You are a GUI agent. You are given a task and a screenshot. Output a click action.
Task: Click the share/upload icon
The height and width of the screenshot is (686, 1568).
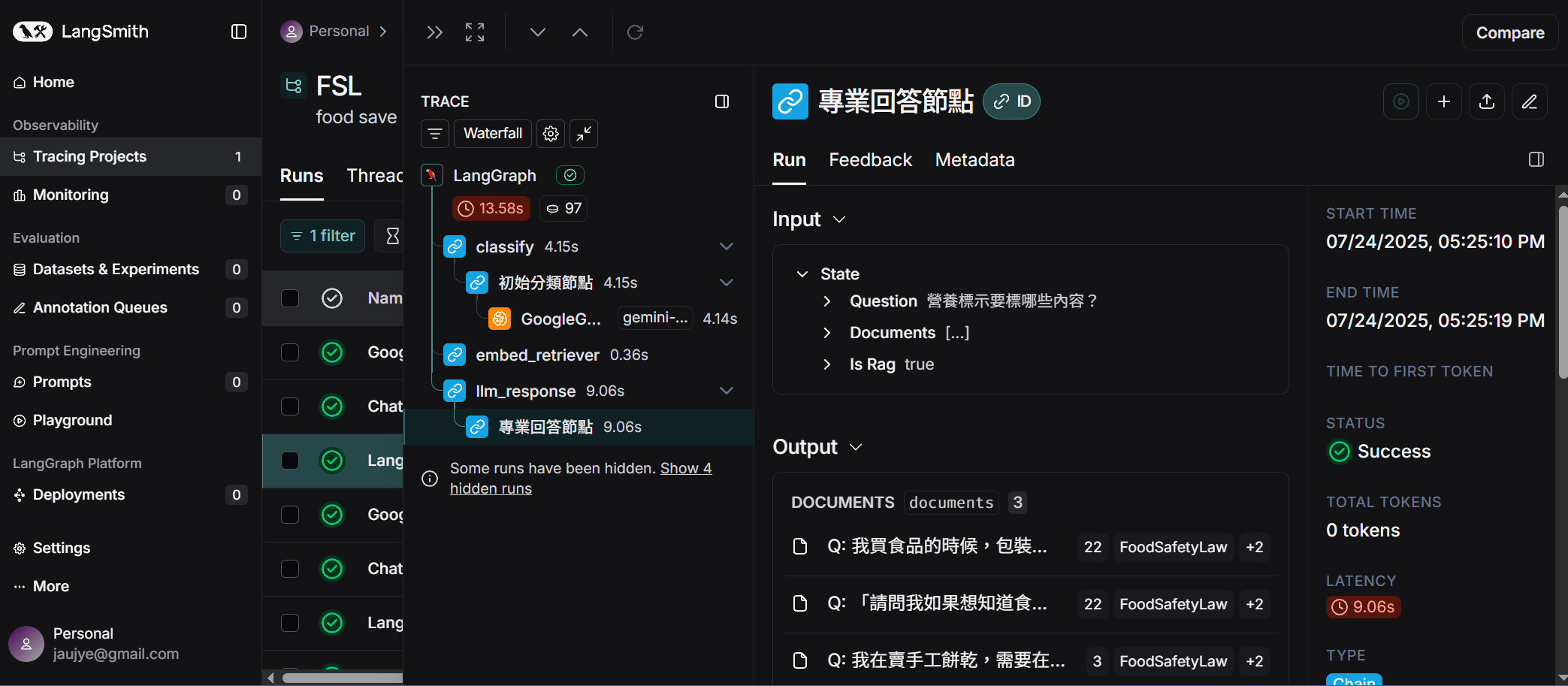[1487, 101]
